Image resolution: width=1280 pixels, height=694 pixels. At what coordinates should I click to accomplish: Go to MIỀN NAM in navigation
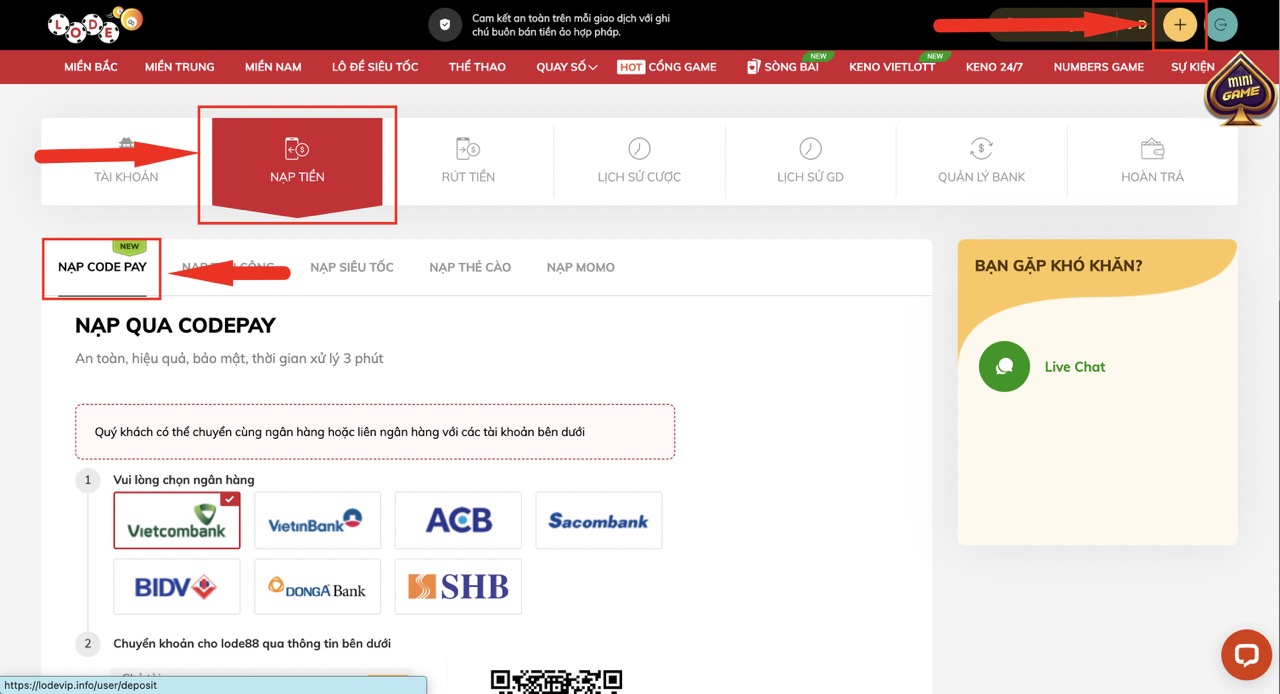(x=273, y=67)
